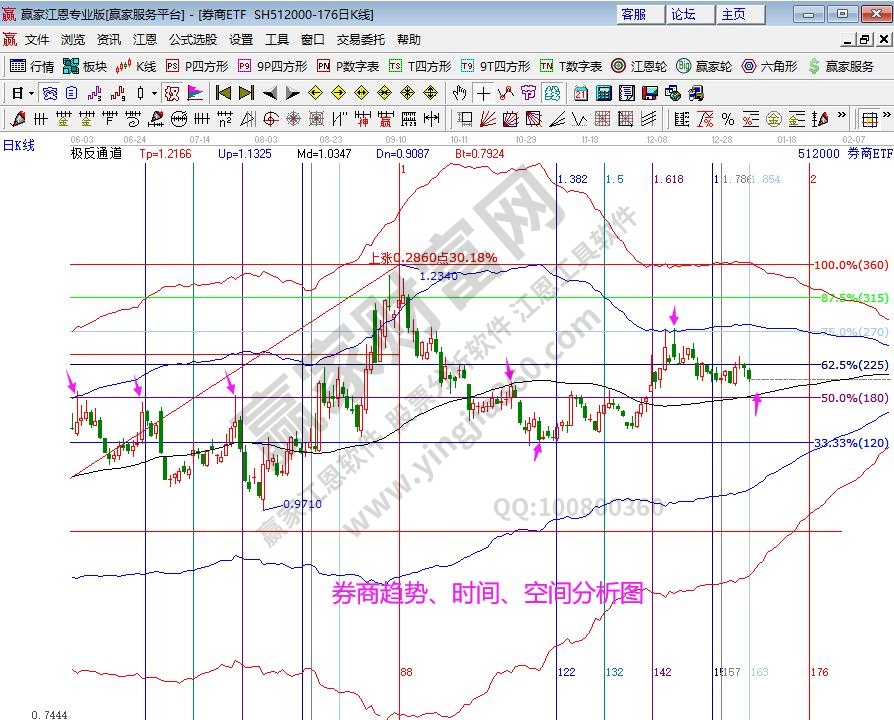894x720 pixels.
Task: Expand the 日 period dropdown arrow
Action: click(x=32, y=93)
